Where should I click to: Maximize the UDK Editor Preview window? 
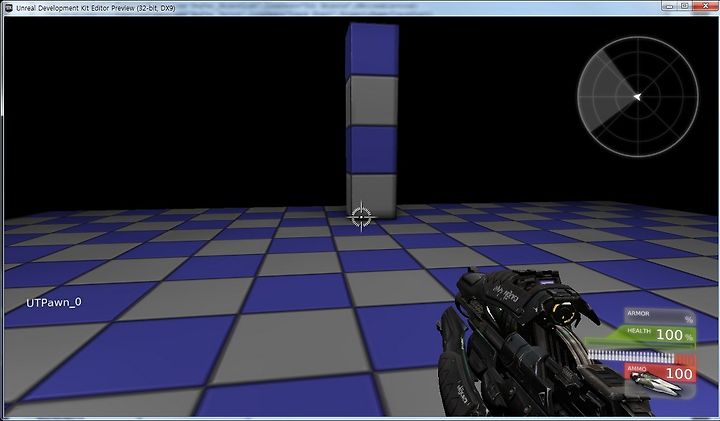[685, 6]
